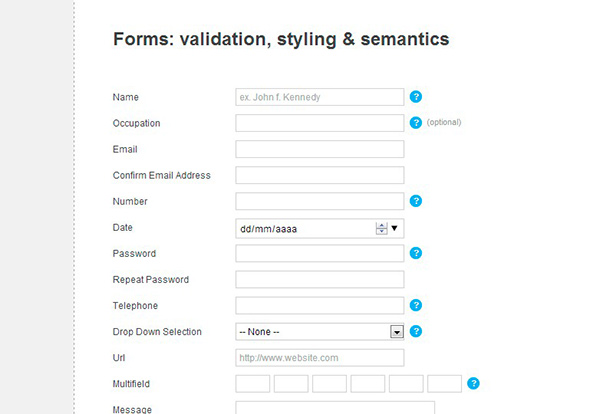Click the Telephone input field
Image resolution: width=600 pixels, height=414 pixels.
click(320, 306)
